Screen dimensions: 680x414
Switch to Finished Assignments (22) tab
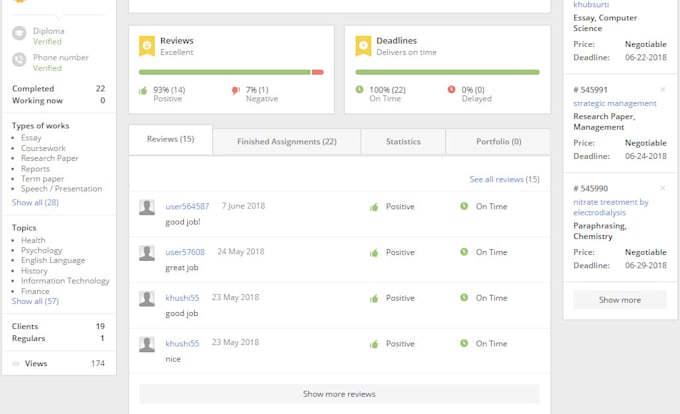click(x=287, y=142)
